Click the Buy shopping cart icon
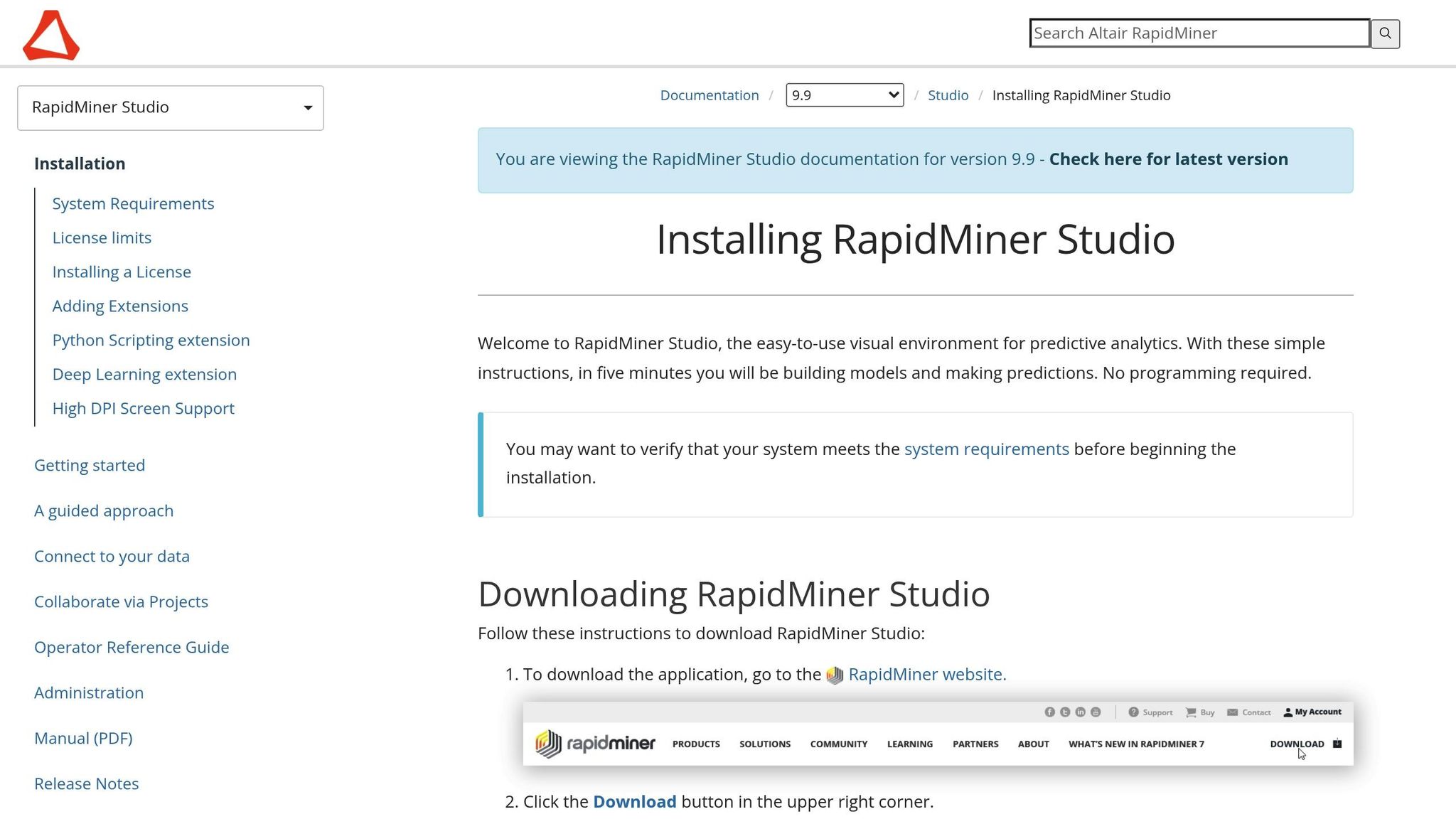This screenshot has width=1456, height=819. [x=1190, y=712]
